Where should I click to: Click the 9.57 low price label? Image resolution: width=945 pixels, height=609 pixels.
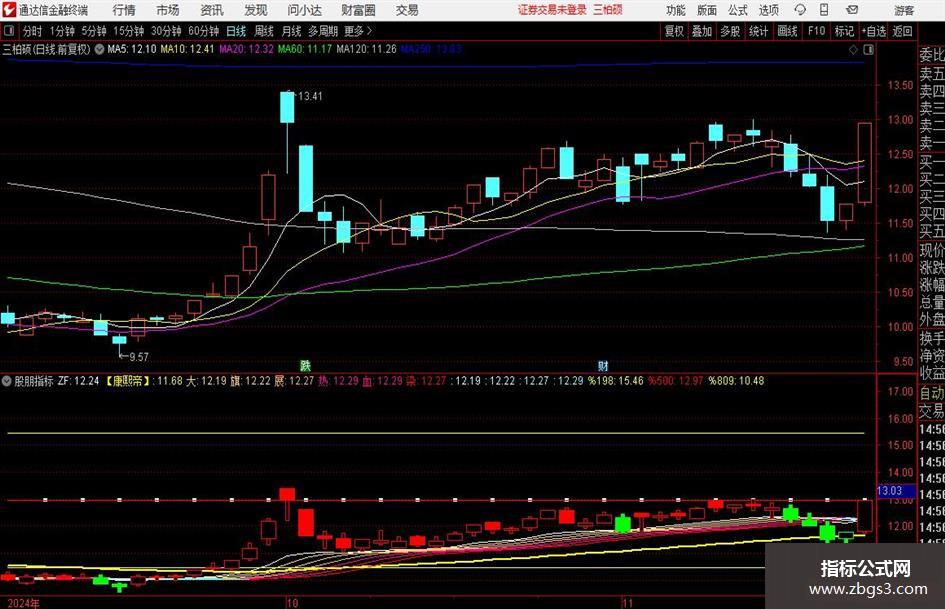139,357
